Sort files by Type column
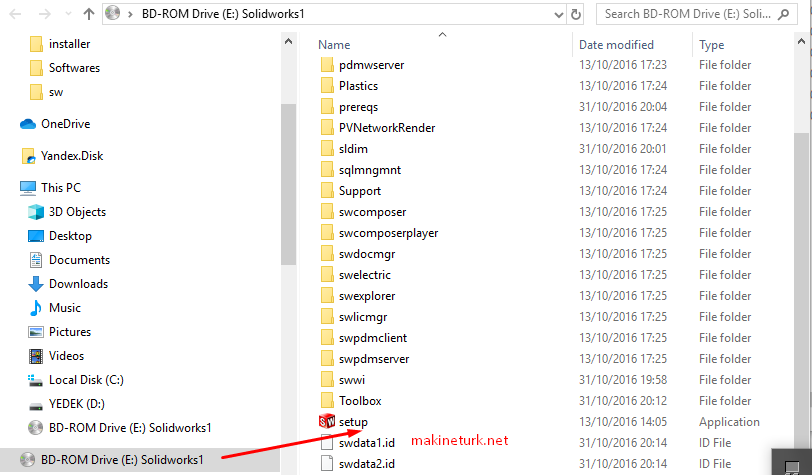 712,45
